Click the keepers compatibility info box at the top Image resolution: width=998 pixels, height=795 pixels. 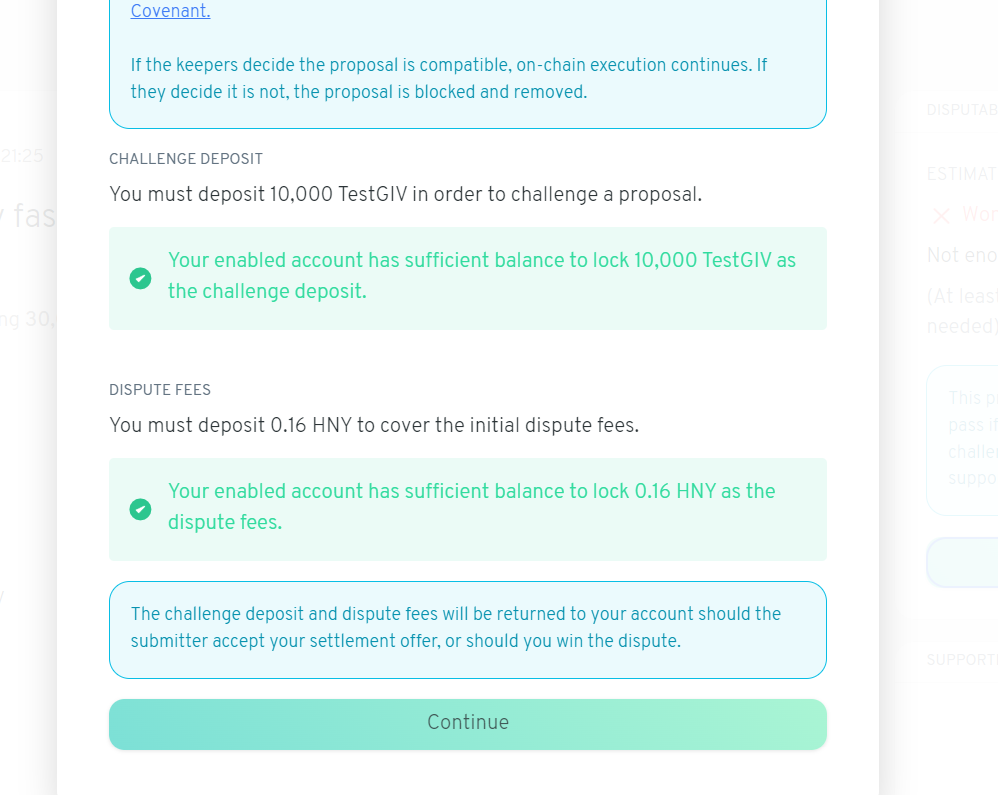click(467, 65)
